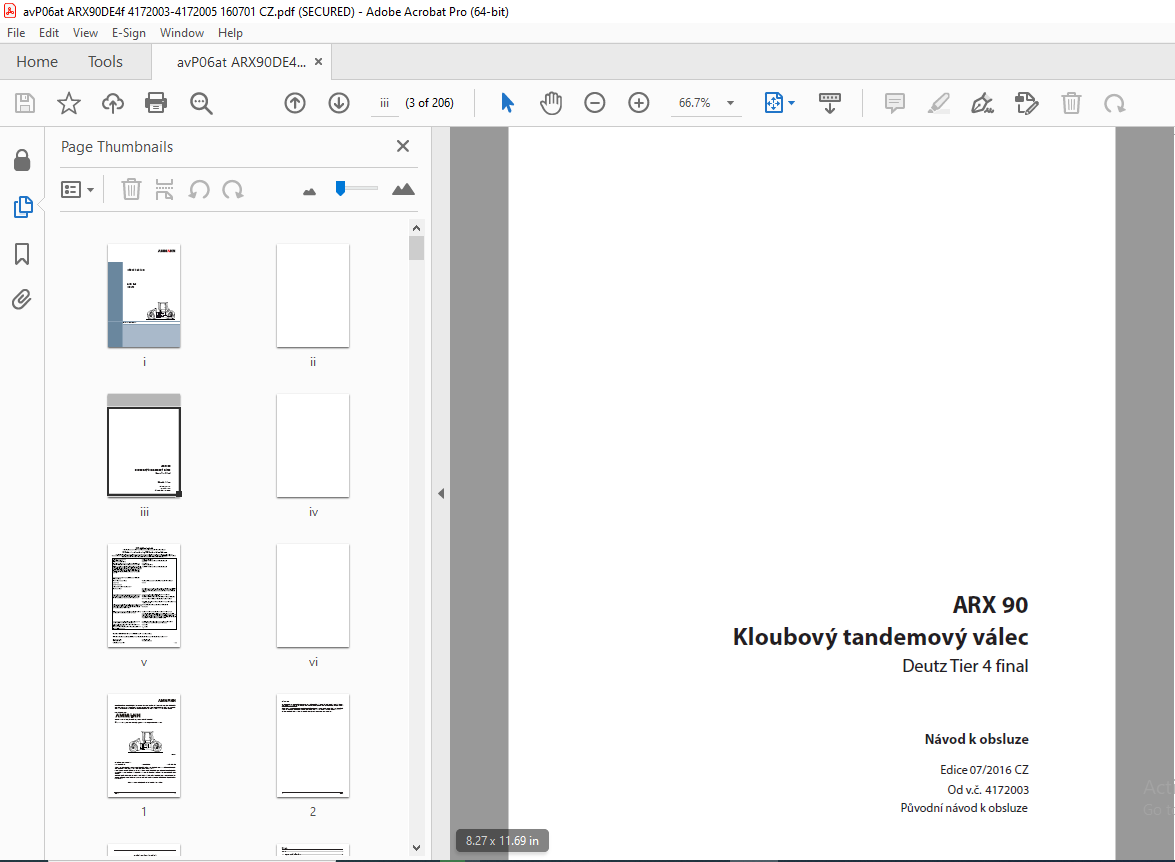Screen dimensions: 1175x862
Task: Zoom in with plus icon
Action: pos(638,103)
